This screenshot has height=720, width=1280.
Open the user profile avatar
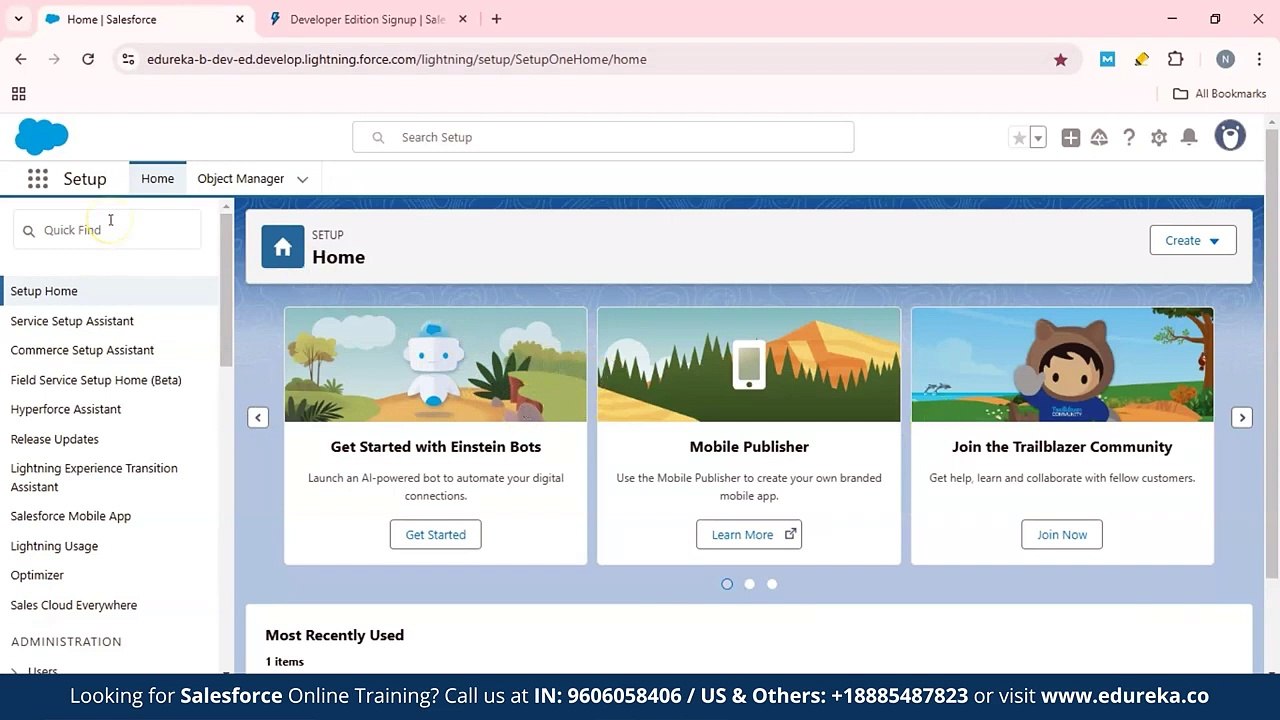[x=1230, y=136]
